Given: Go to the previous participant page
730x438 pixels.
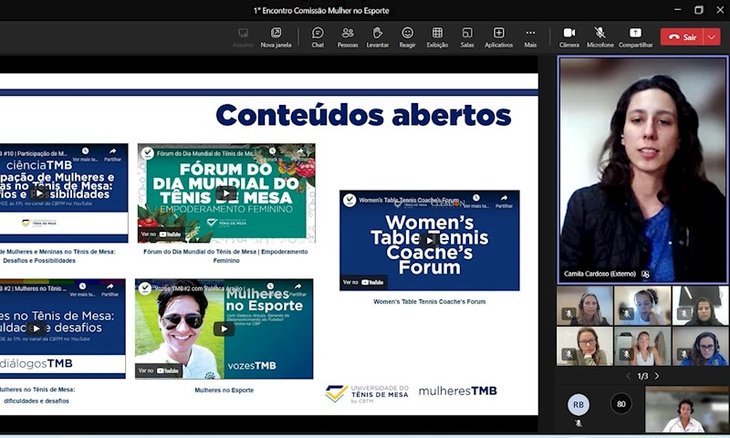Looking at the screenshot, I should tap(628, 376).
